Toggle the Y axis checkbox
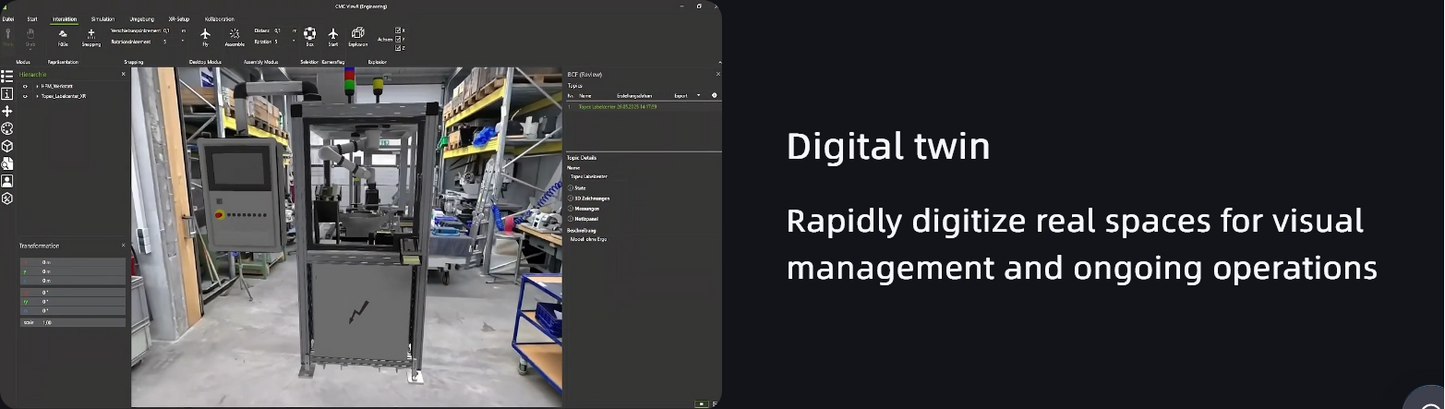This screenshot has height=409, width=1445. coord(399,39)
